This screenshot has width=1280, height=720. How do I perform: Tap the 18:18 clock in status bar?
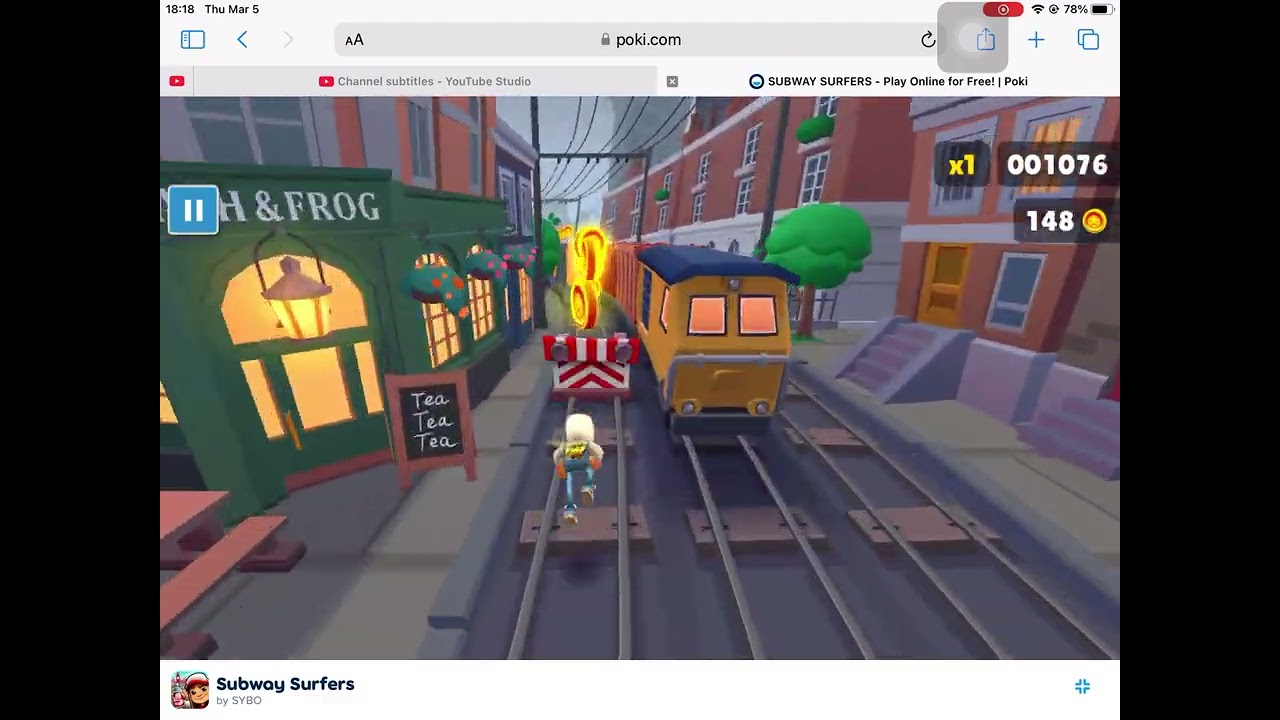coord(180,9)
